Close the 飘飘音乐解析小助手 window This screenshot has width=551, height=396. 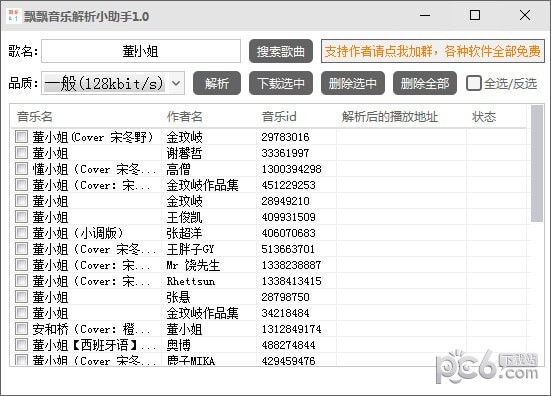525,15
